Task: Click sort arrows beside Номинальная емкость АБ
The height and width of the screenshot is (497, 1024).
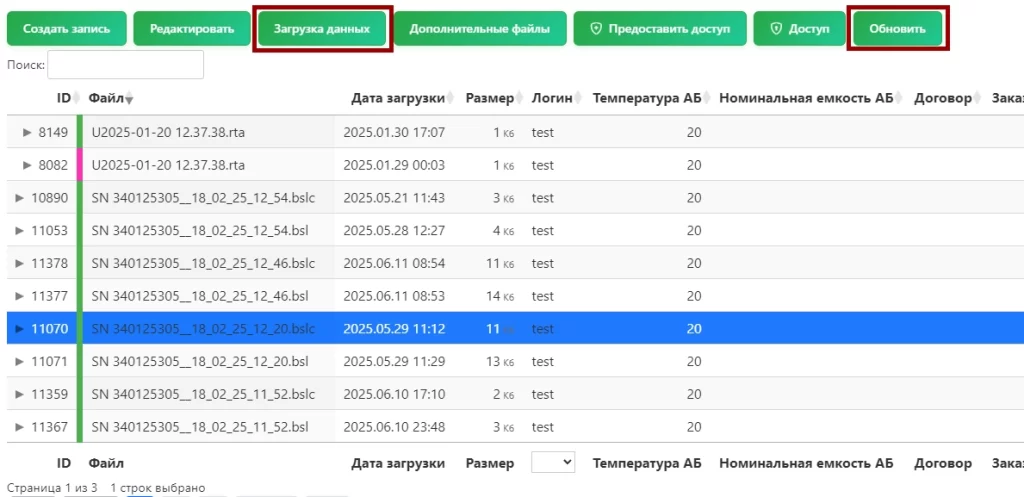Action: 899,98
